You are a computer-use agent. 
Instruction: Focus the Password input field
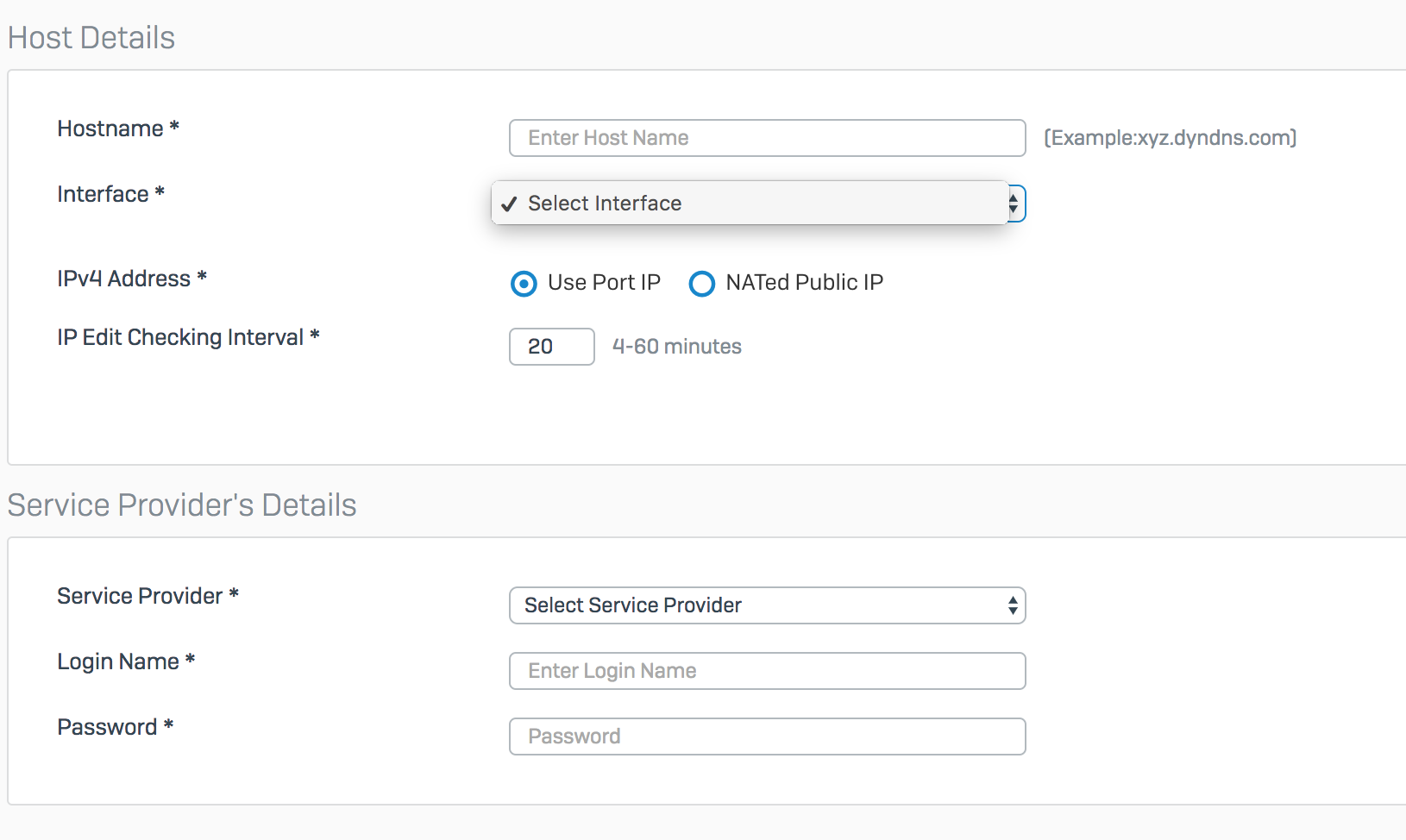tap(767, 737)
